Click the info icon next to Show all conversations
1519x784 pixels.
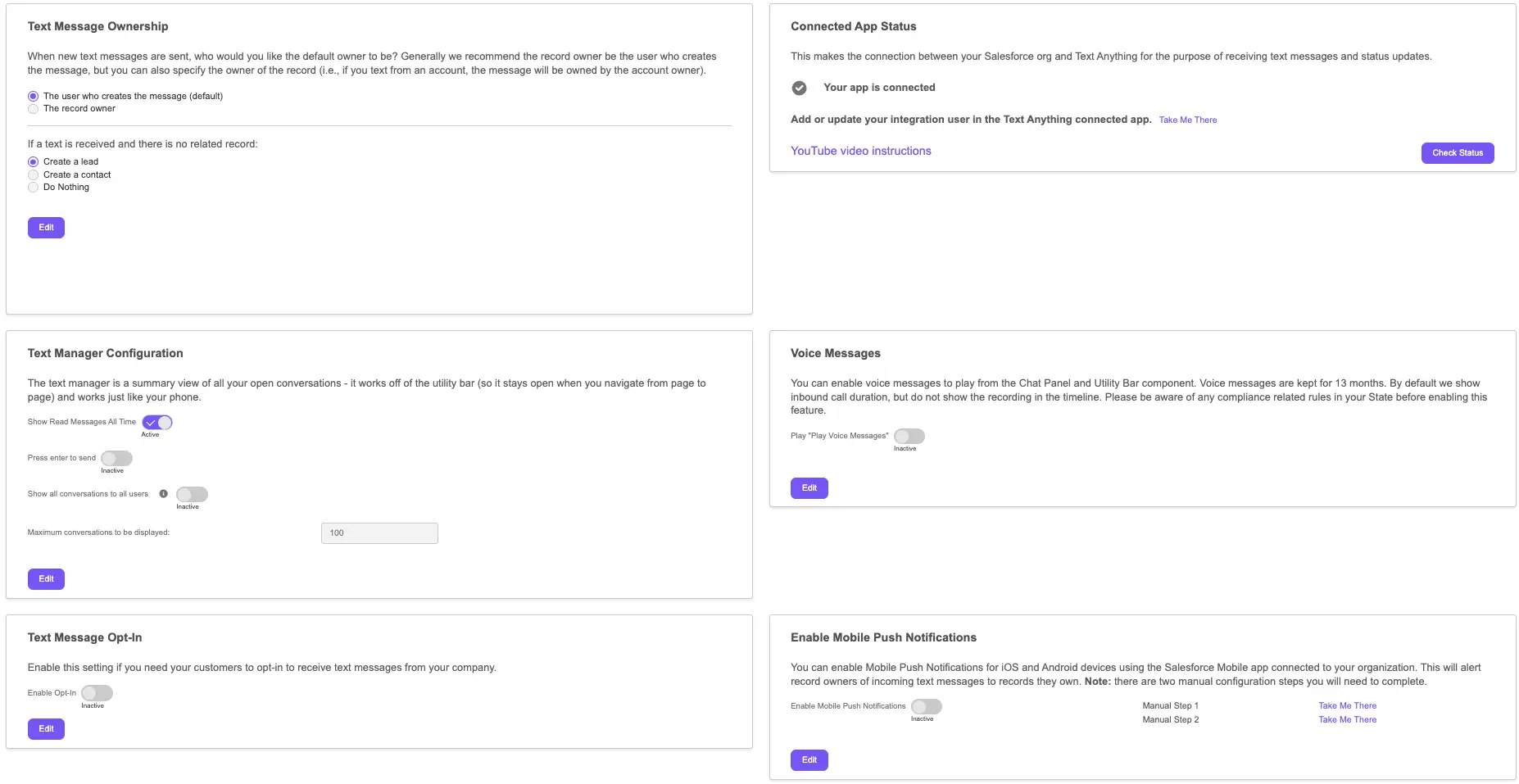pos(164,493)
